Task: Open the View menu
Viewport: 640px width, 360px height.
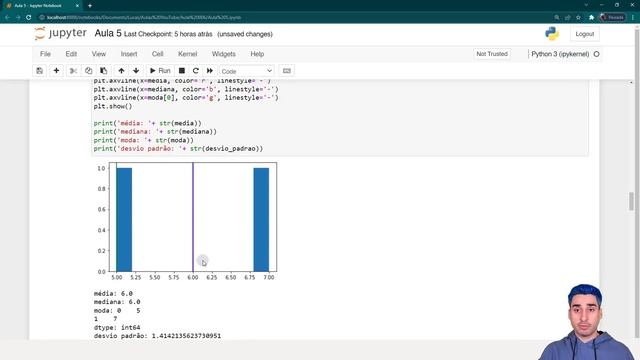Action: click(x=99, y=54)
